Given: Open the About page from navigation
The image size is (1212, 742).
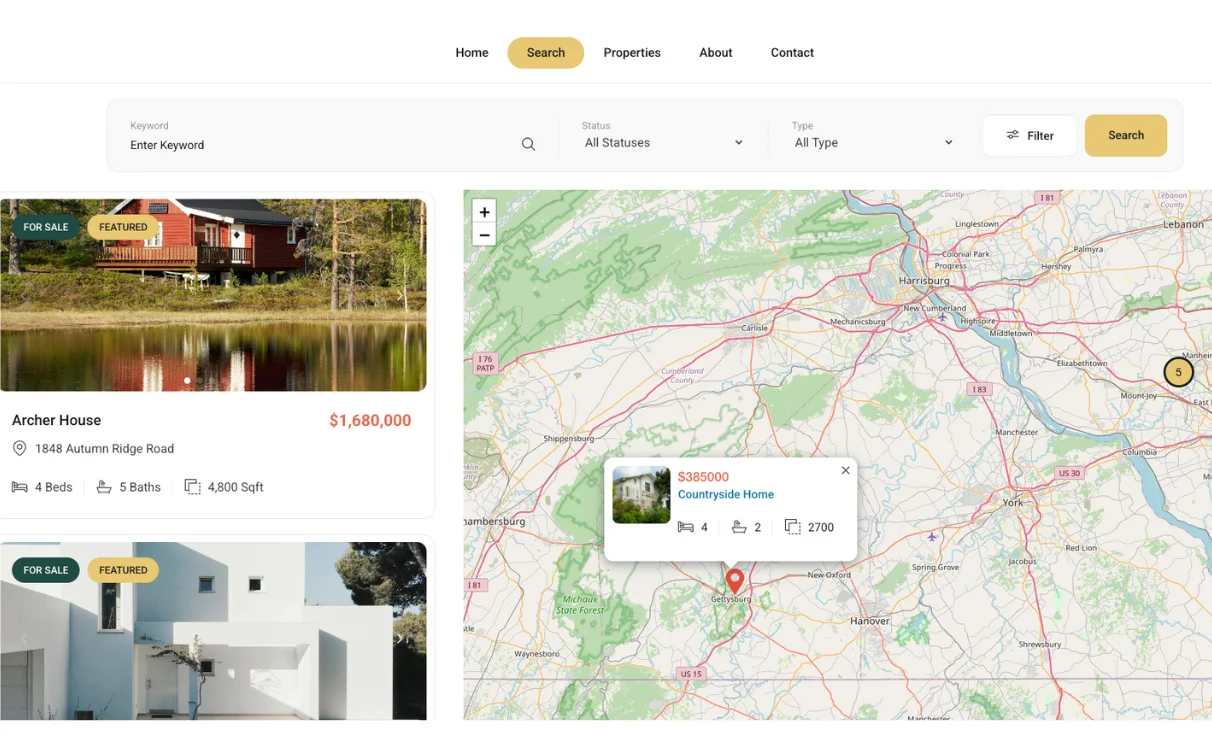Looking at the screenshot, I should pos(715,53).
